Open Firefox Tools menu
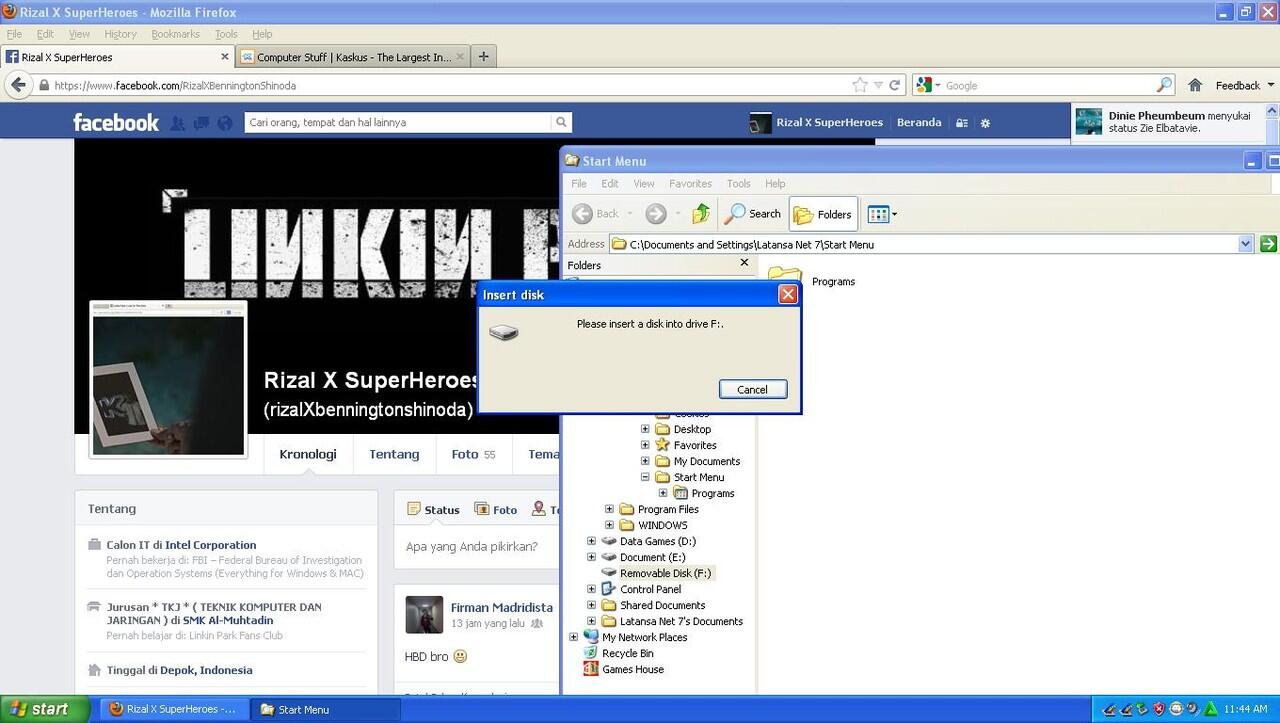1280x723 pixels. [226, 34]
